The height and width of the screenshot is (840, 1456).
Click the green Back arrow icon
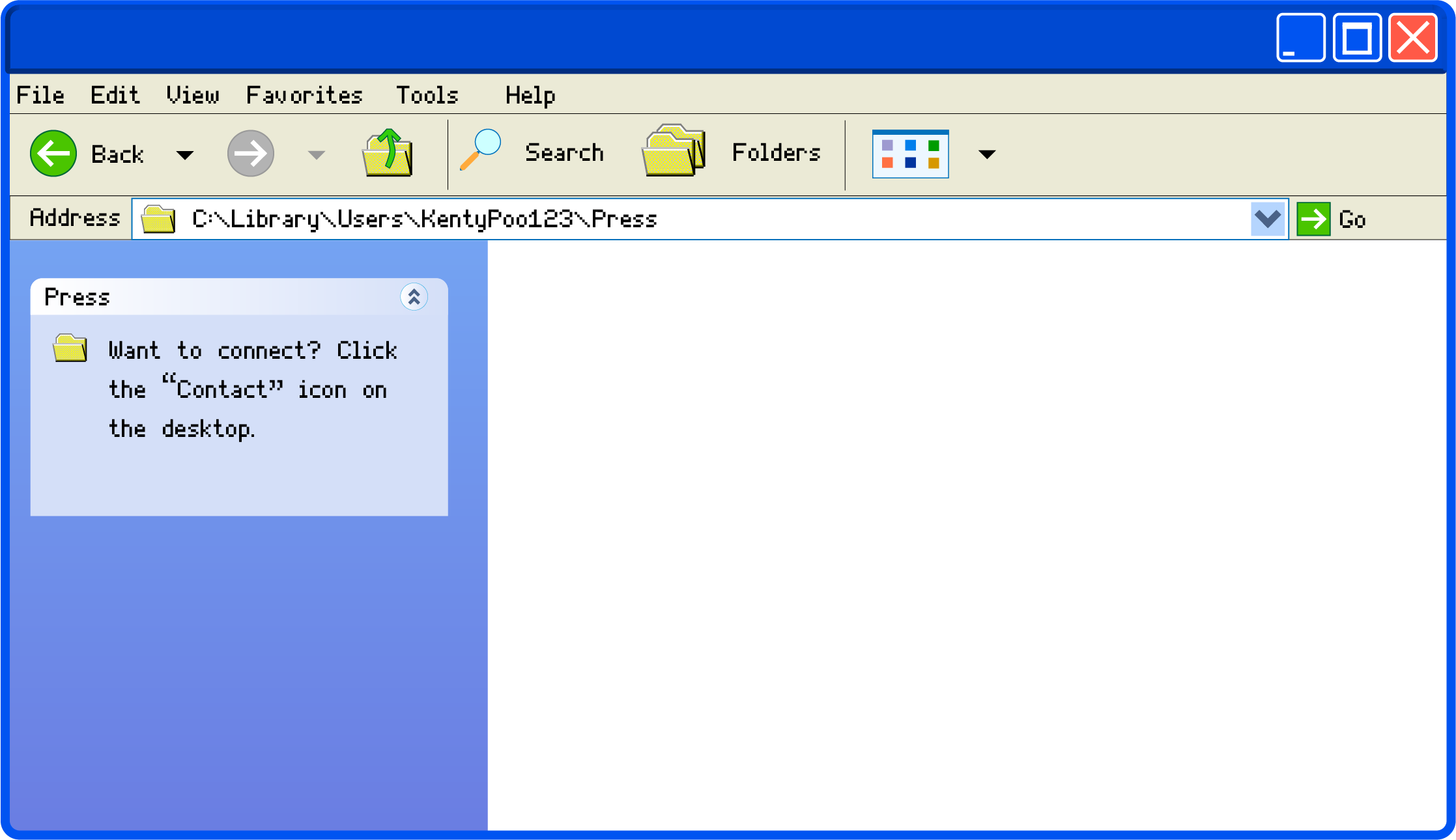(x=53, y=154)
